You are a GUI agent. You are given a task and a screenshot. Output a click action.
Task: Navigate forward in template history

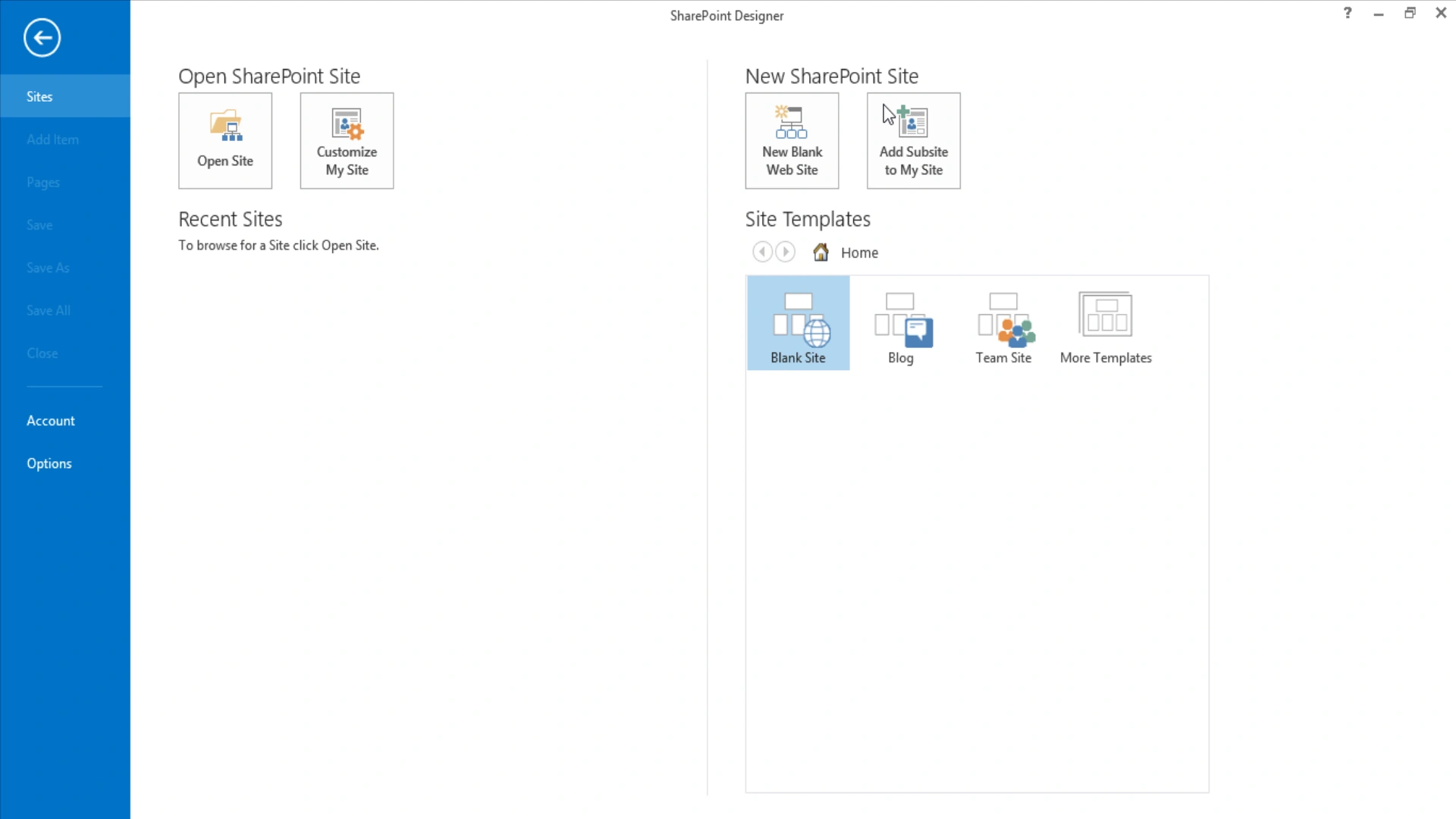[x=785, y=251]
